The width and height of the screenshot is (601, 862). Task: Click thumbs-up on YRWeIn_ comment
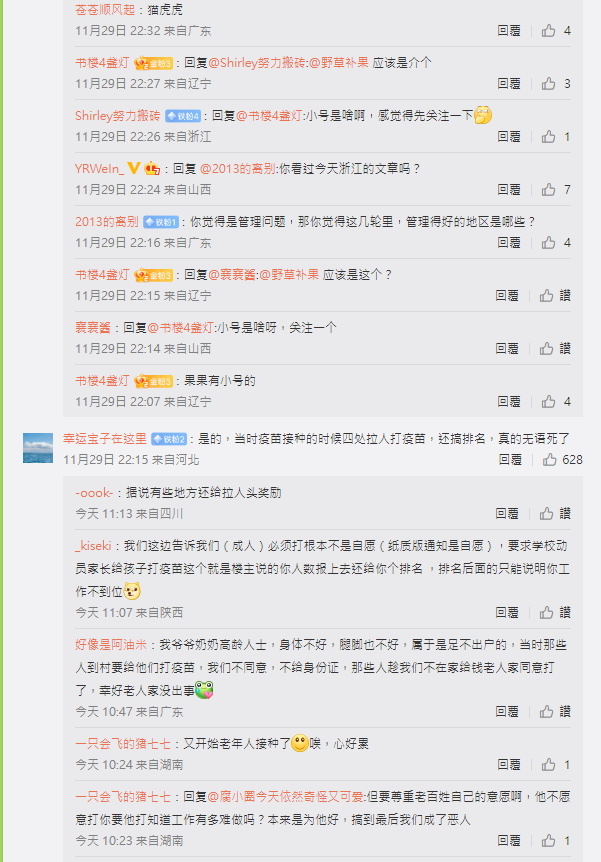click(x=548, y=190)
